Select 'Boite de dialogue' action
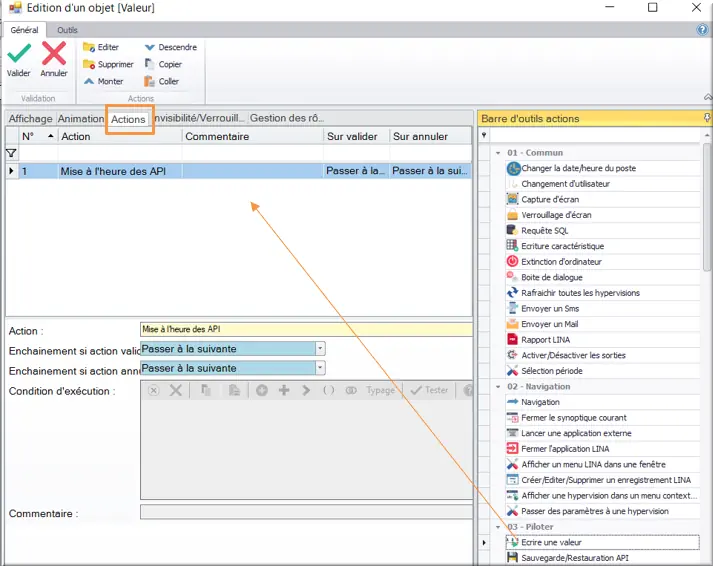This screenshot has height=566, width=713. click(x=603, y=277)
